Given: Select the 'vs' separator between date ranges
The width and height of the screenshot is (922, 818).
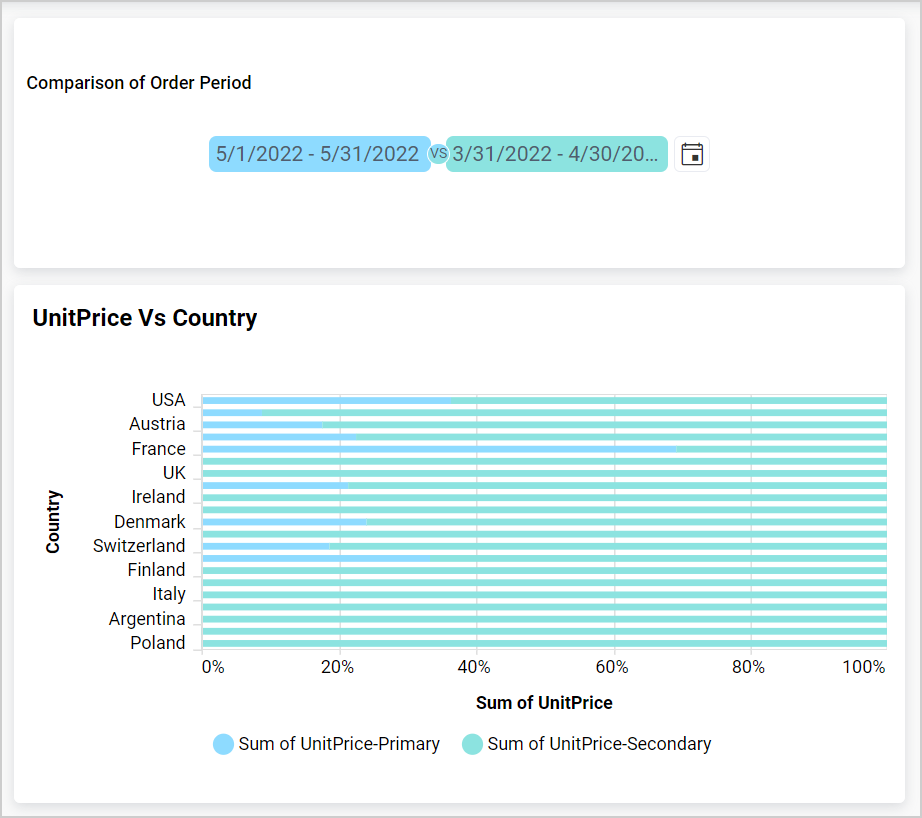Looking at the screenshot, I should click(439, 153).
